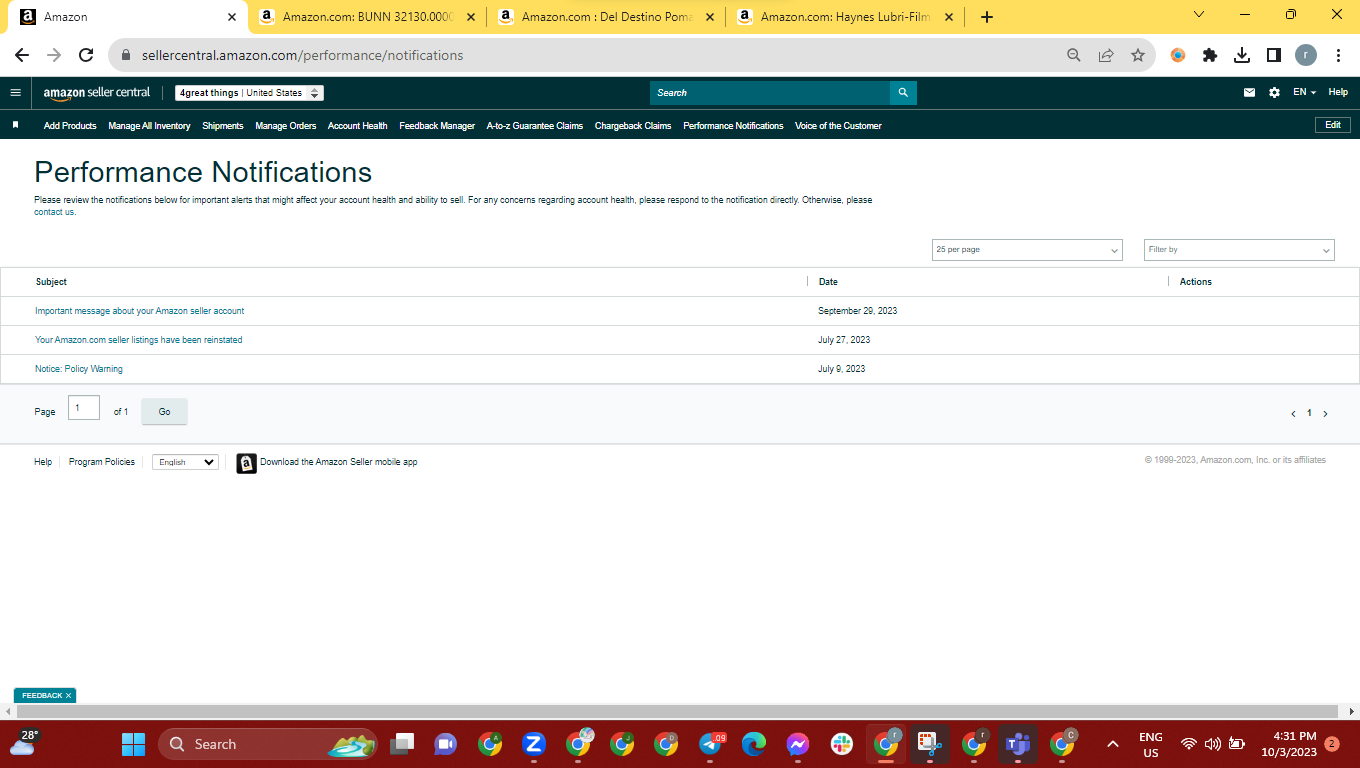Click the magnifier button in Seller Central search
Screen dimensions: 1360x768
click(903, 93)
